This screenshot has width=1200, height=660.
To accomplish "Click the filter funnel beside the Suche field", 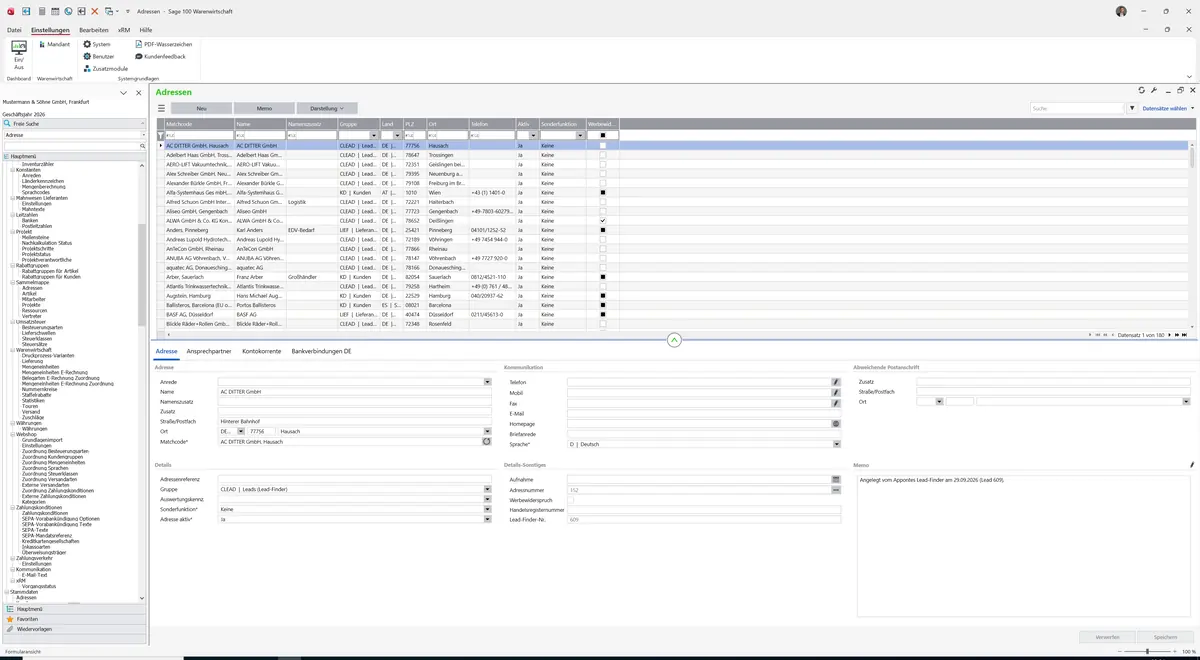I will (x=1132, y=108).
